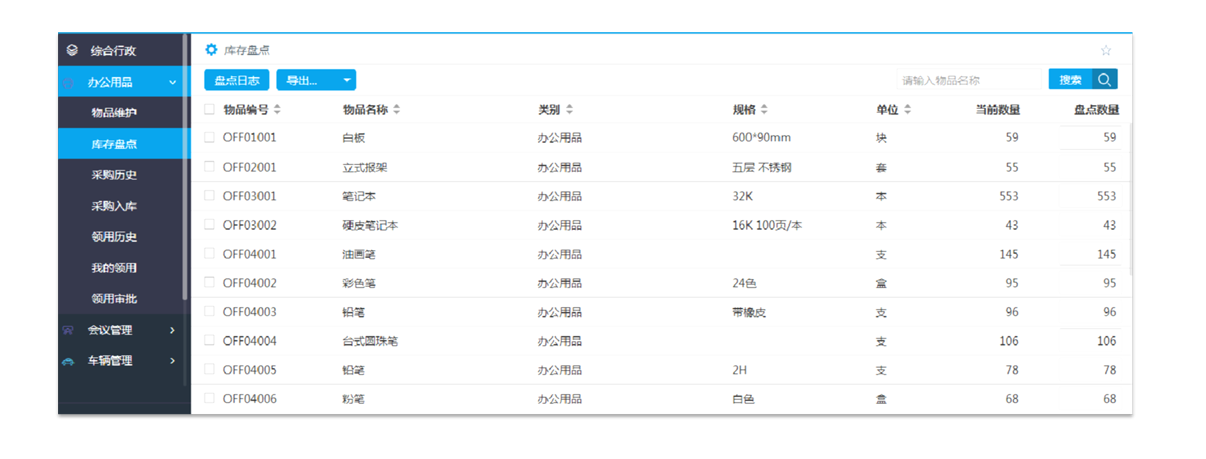
Task: Sort by 规格 column arrows
Action: 764,110
